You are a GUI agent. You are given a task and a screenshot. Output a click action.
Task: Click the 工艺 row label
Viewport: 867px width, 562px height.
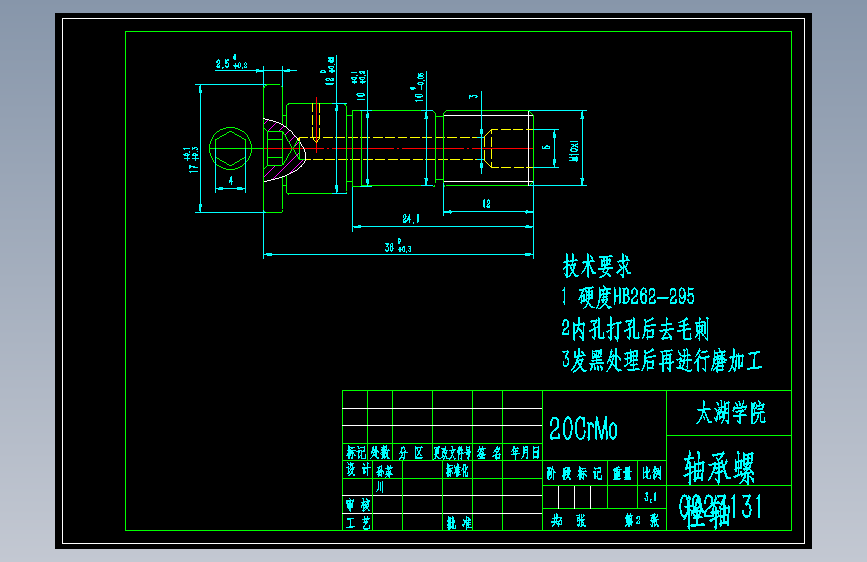pos(358,522)
